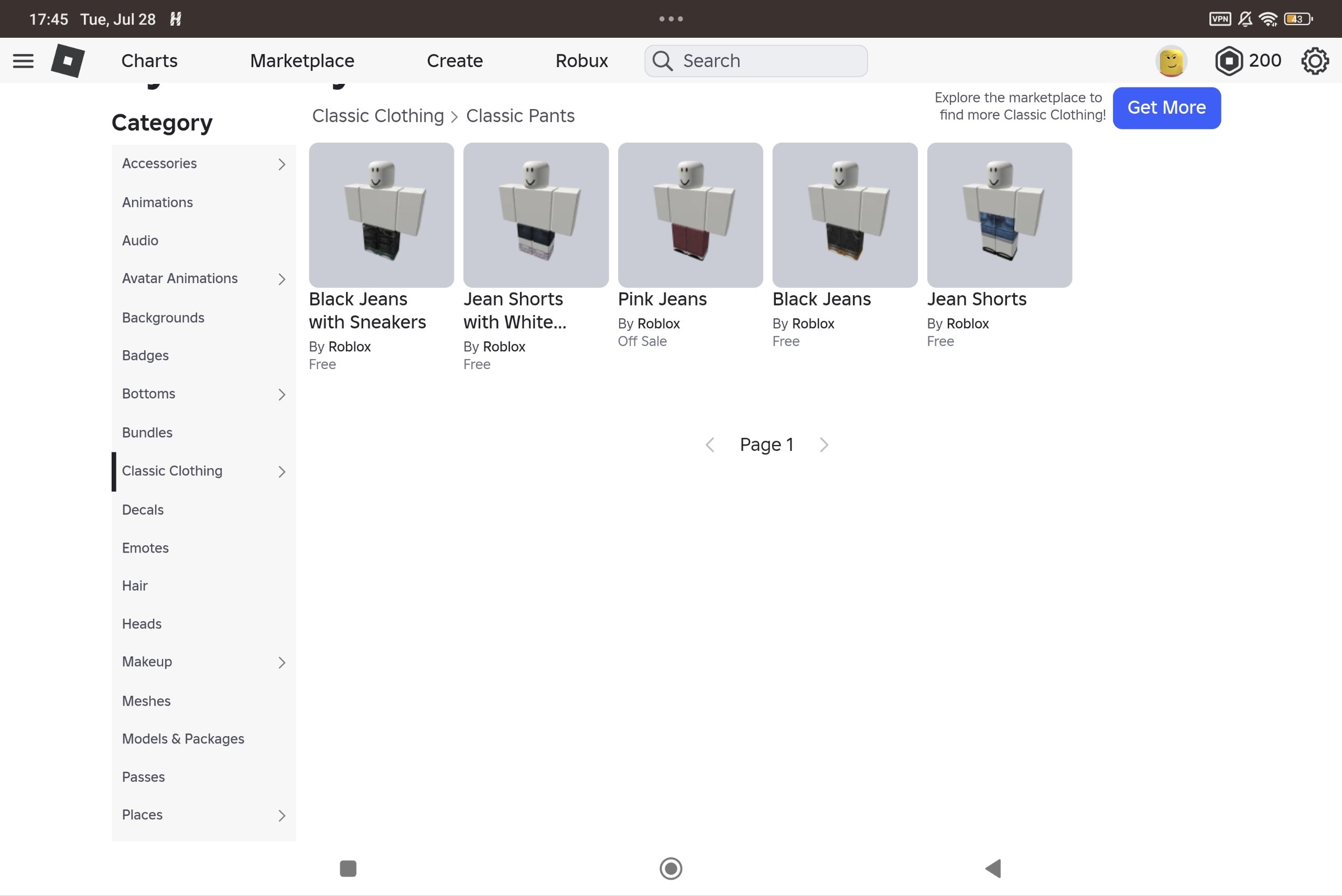Screen dimensions: 1342x896
Task: Expand the Bottoms category chevron
Action: [282, 394]
